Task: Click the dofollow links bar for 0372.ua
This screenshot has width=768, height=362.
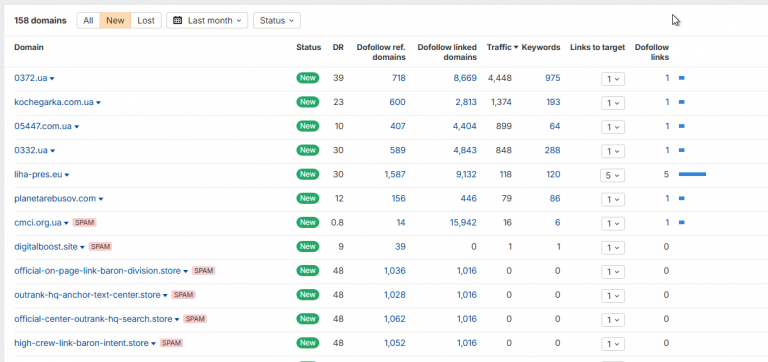Action: (681, 78)
